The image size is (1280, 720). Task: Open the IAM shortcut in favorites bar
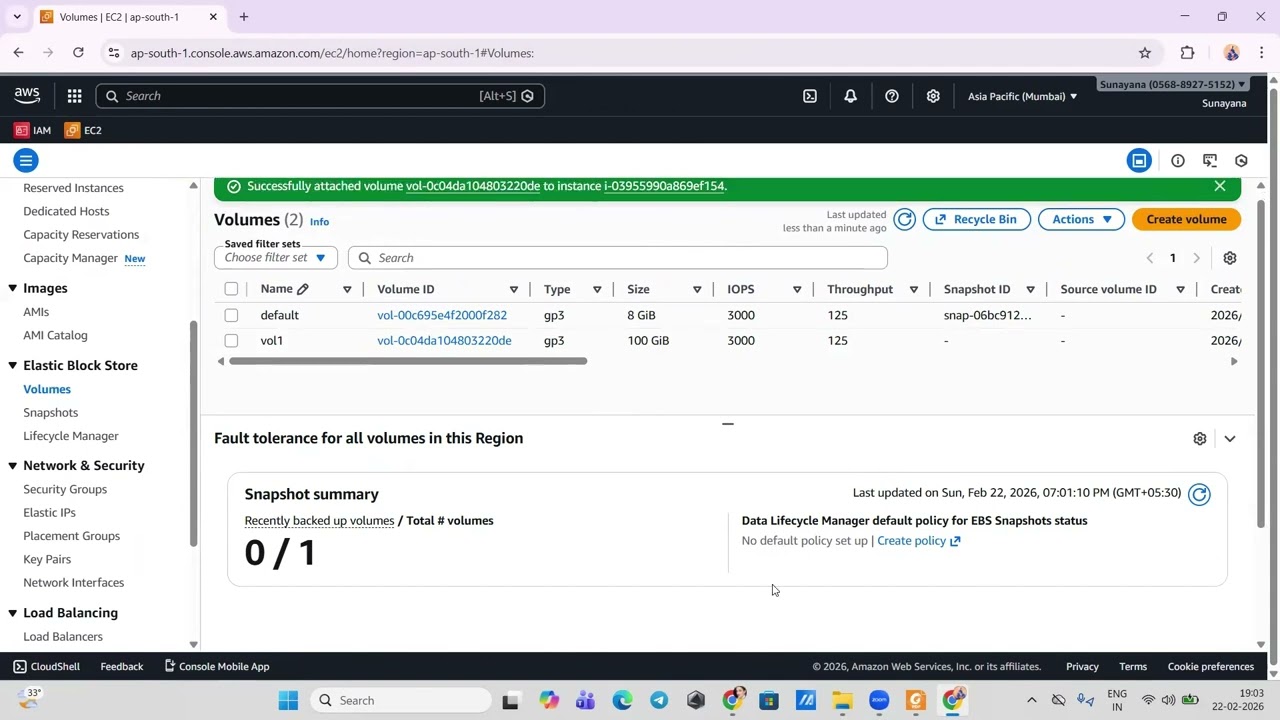coord(33,130)
